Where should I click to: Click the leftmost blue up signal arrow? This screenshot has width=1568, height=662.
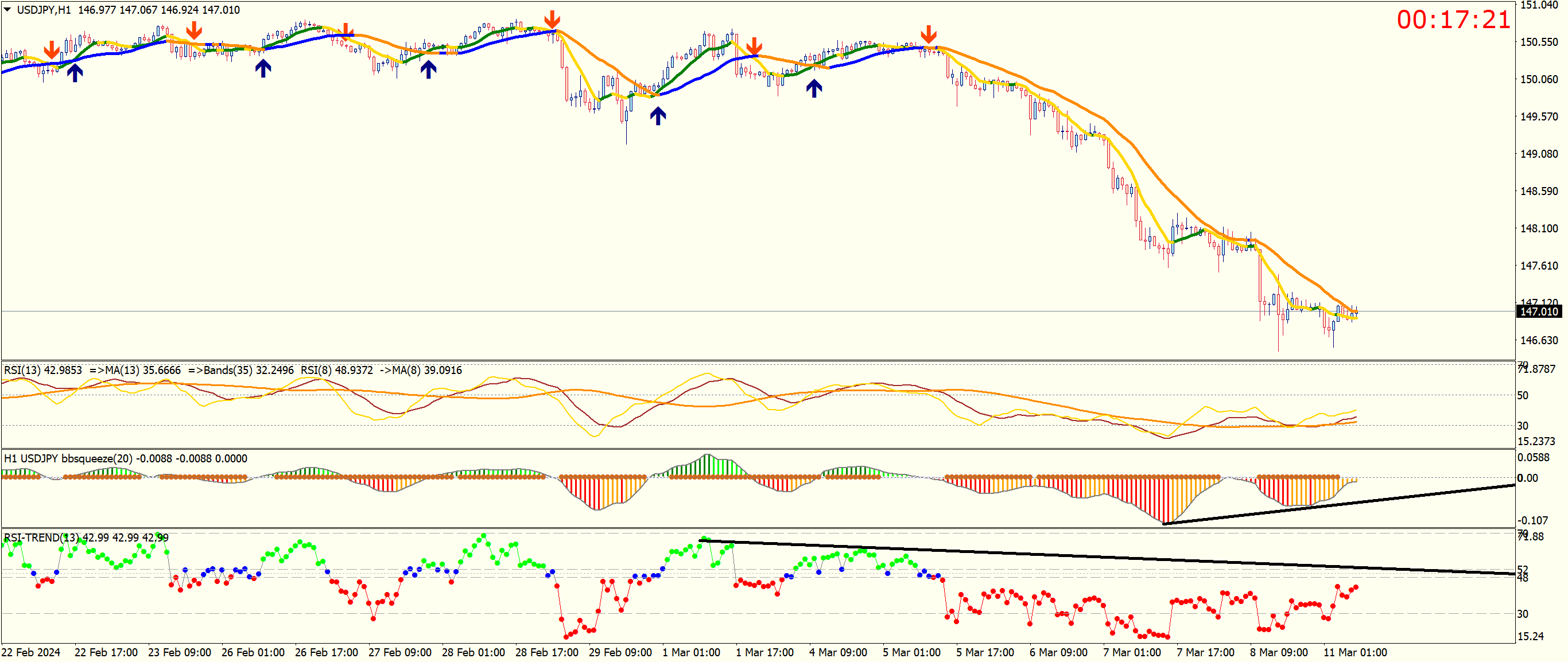(75, 73)
